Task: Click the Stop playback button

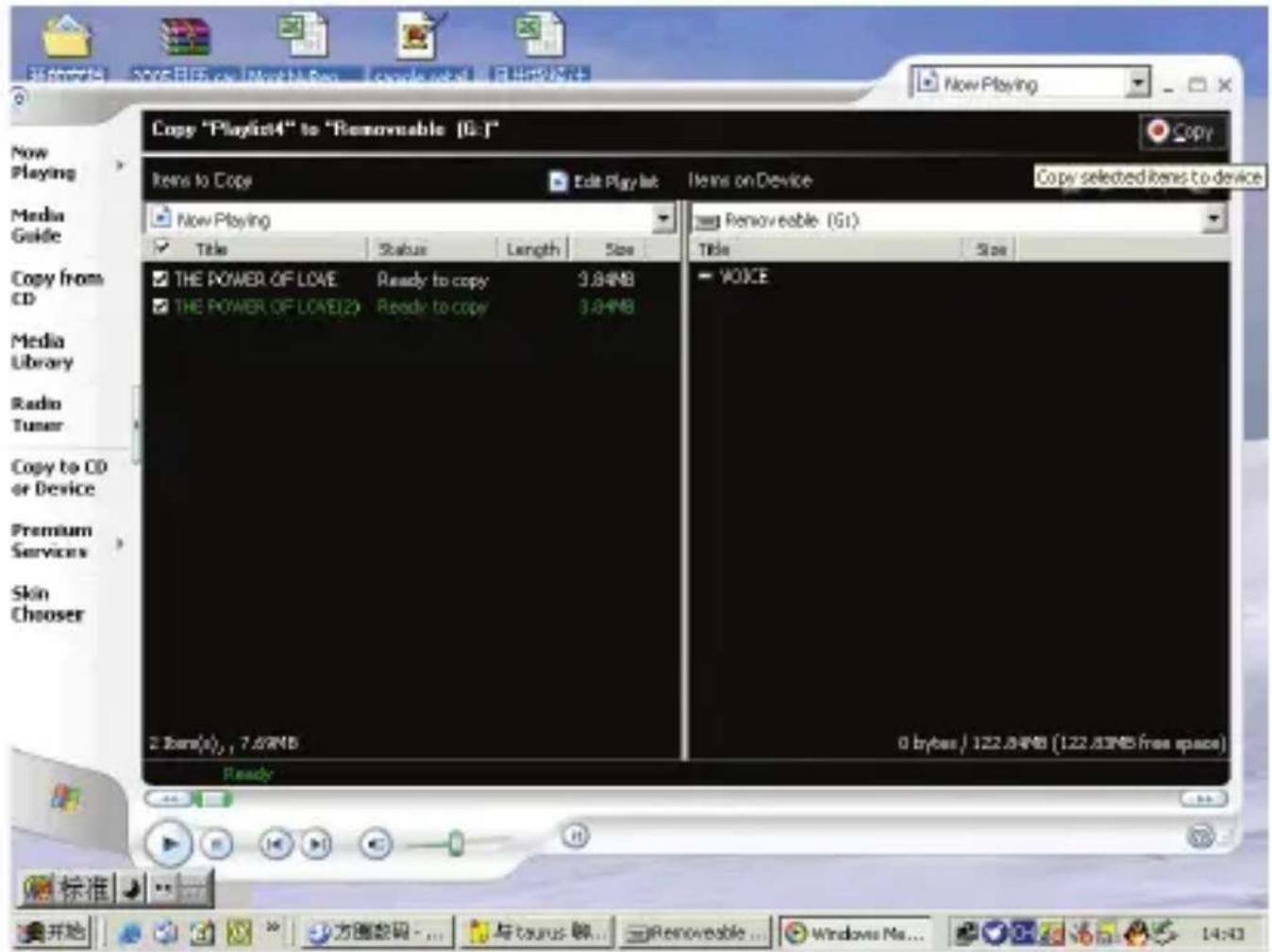Action: 217,843
